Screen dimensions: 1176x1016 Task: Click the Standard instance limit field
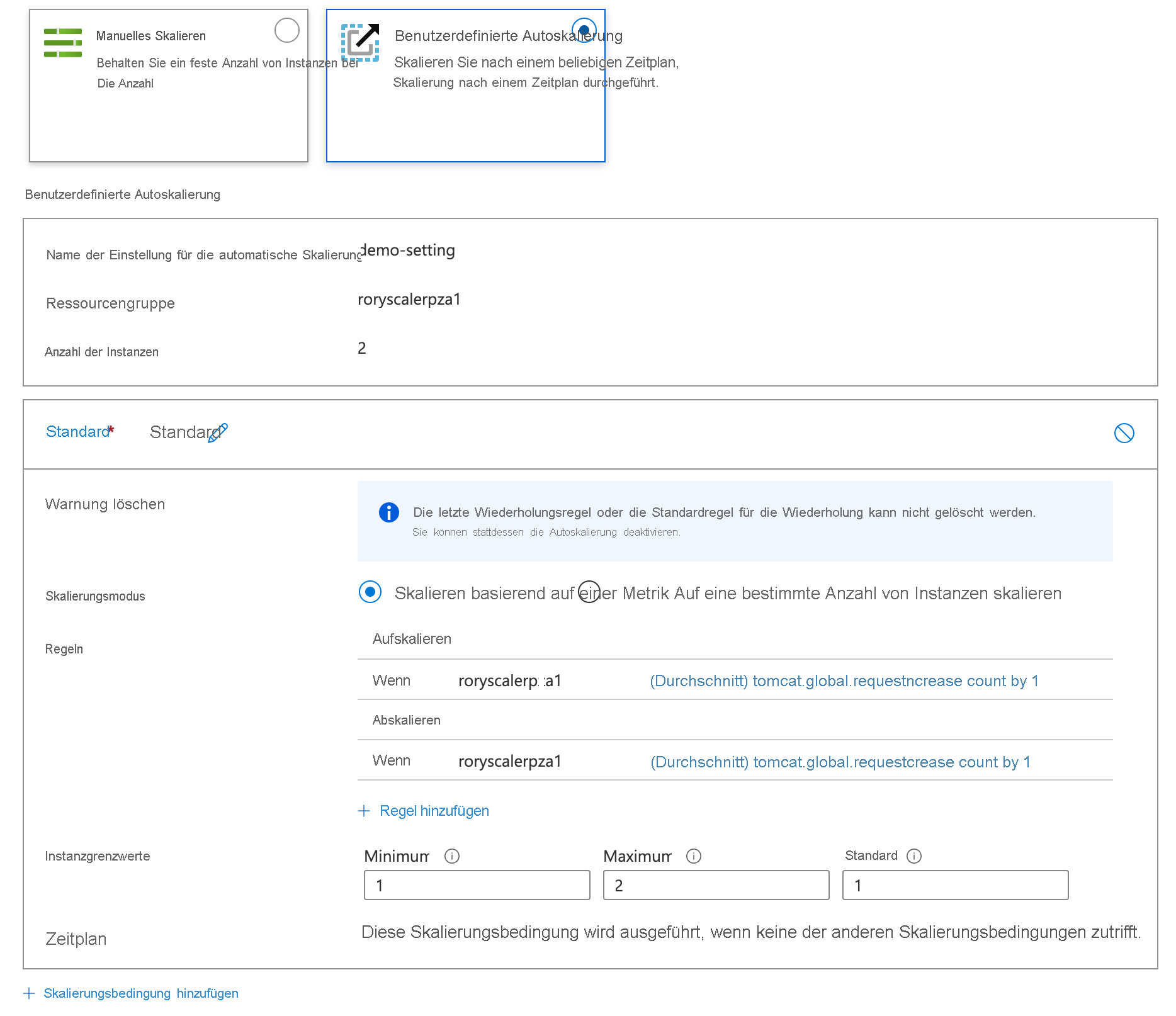955,885
